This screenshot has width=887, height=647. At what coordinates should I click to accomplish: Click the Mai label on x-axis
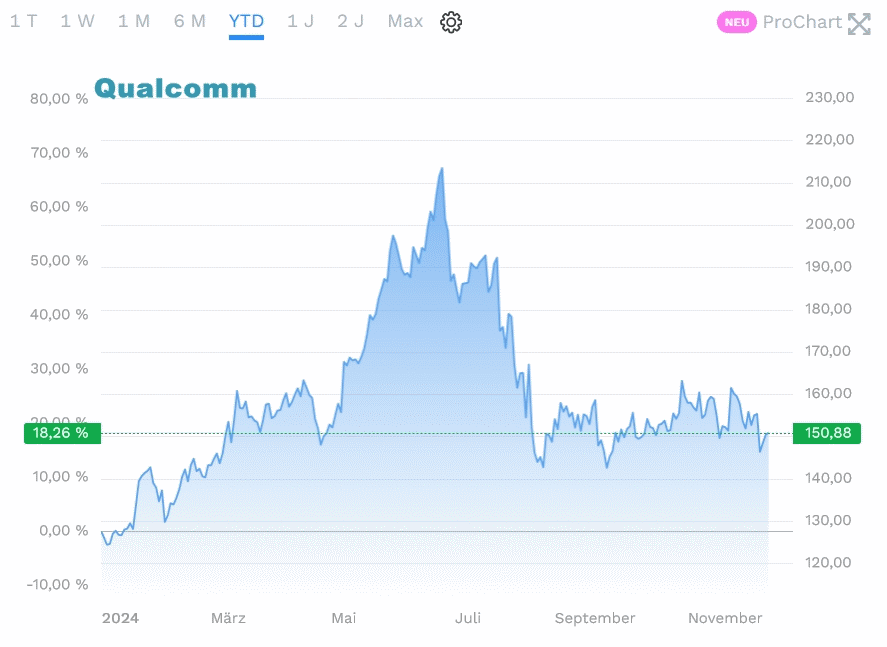[x=343, y=618]
